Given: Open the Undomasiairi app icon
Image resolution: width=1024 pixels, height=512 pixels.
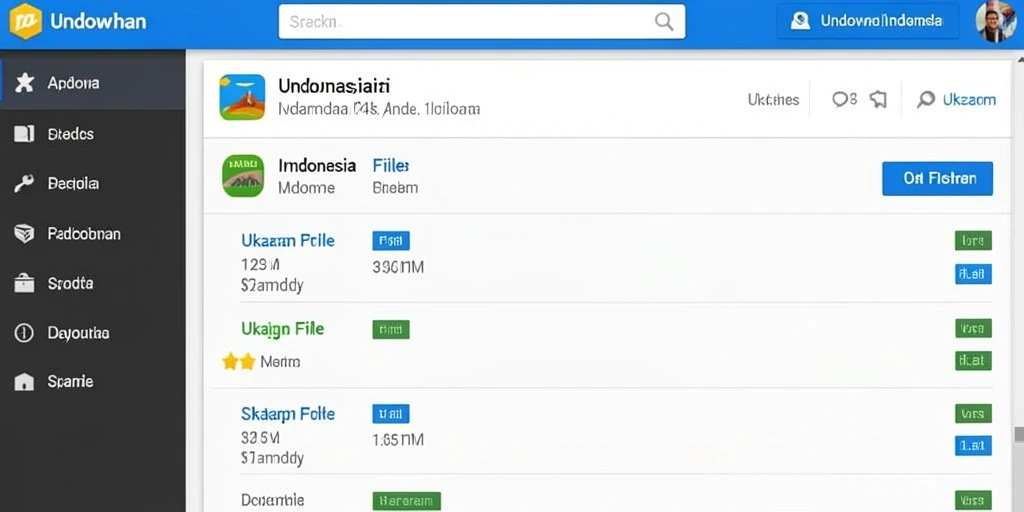Looking at the screenshot, I should 242,97.
